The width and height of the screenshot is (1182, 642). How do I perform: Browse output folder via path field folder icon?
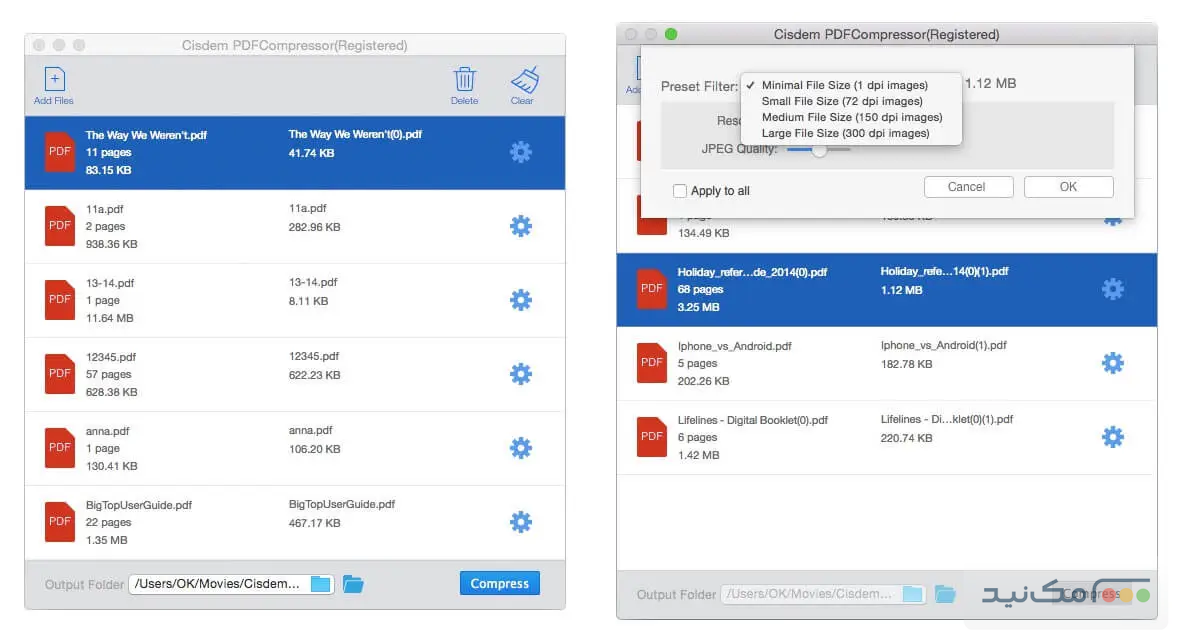click(320, 584)
